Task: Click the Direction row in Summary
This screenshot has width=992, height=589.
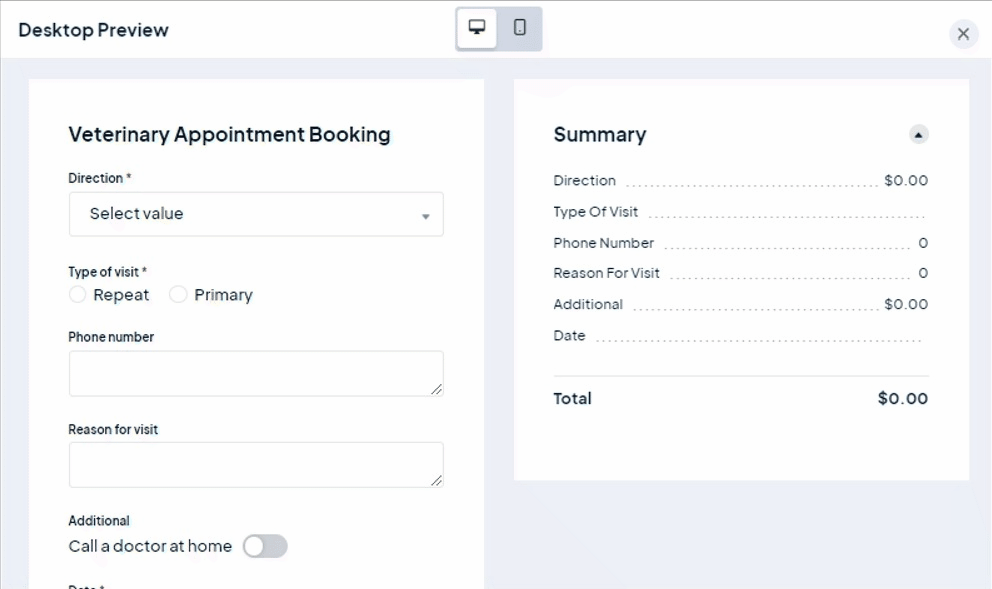Action: coord(585,181)
